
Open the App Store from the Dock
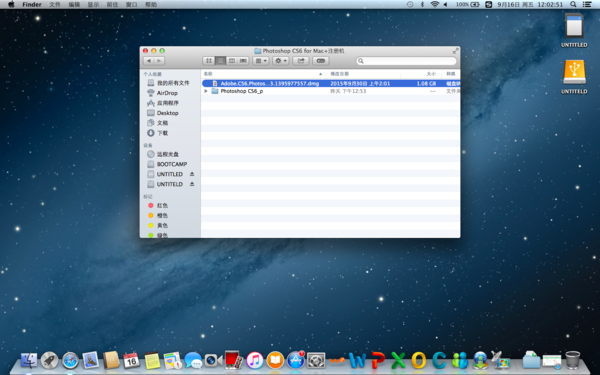(x=296, y=360)
